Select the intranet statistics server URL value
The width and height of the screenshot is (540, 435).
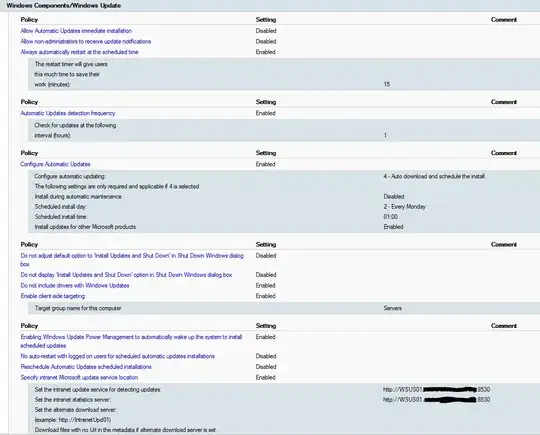click(x=436, y=400)
